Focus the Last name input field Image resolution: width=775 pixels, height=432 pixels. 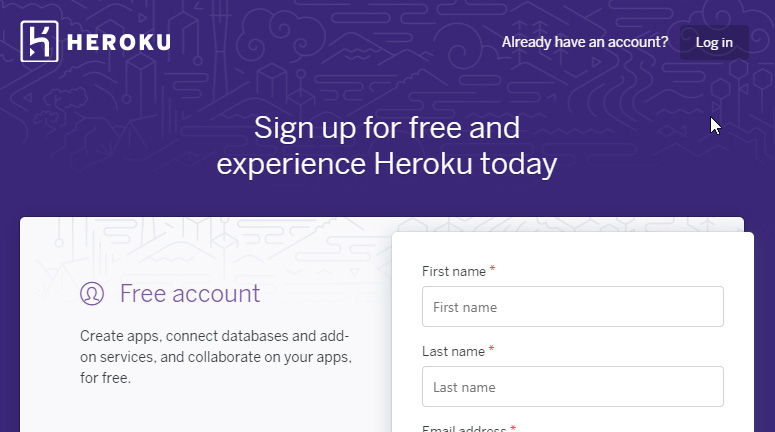[x=573, y=387]
